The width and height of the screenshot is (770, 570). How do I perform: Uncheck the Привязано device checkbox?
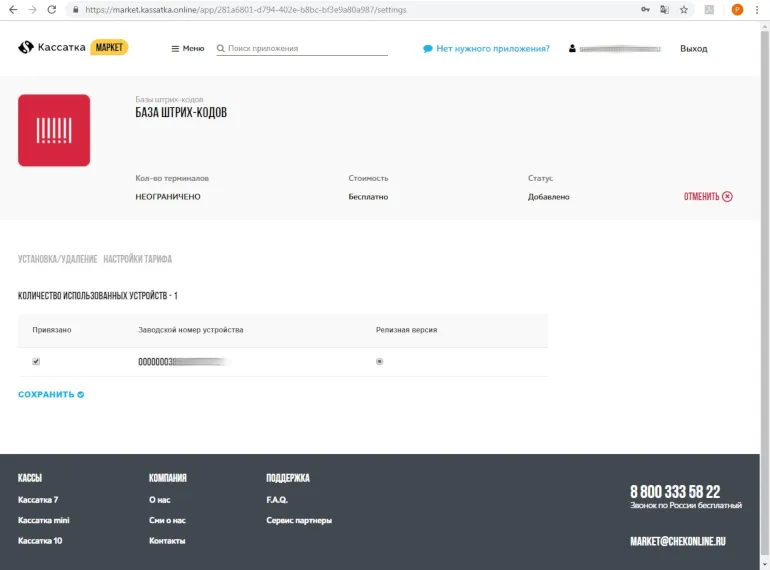36,361
